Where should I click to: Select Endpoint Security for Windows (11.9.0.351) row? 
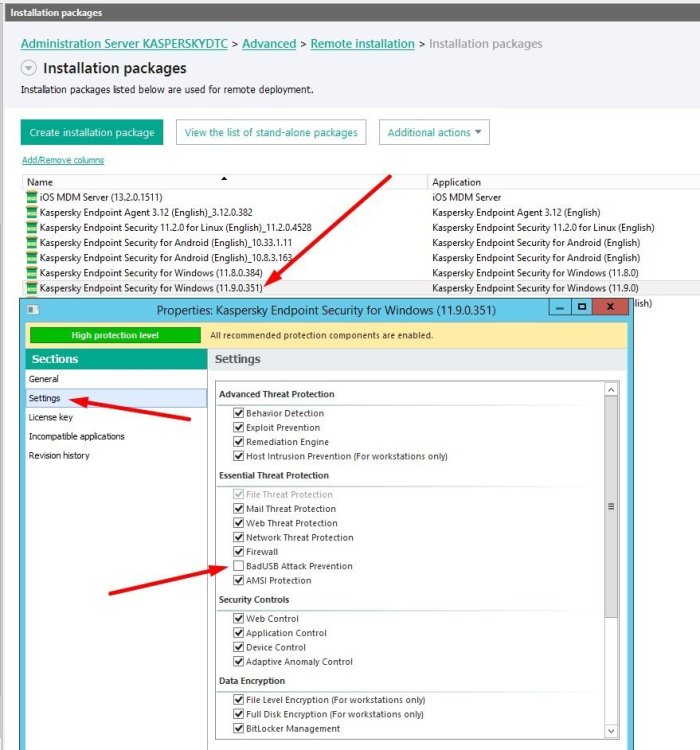[361, 288]
